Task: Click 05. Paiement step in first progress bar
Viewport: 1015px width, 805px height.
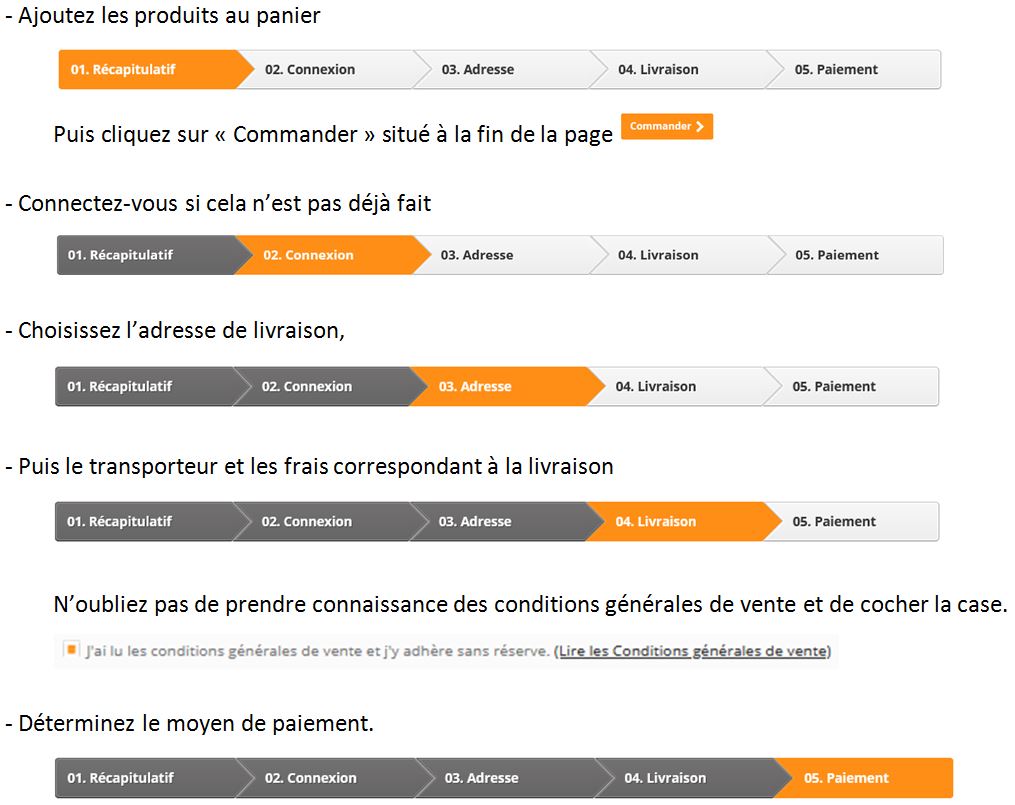Action: [854, 69]
